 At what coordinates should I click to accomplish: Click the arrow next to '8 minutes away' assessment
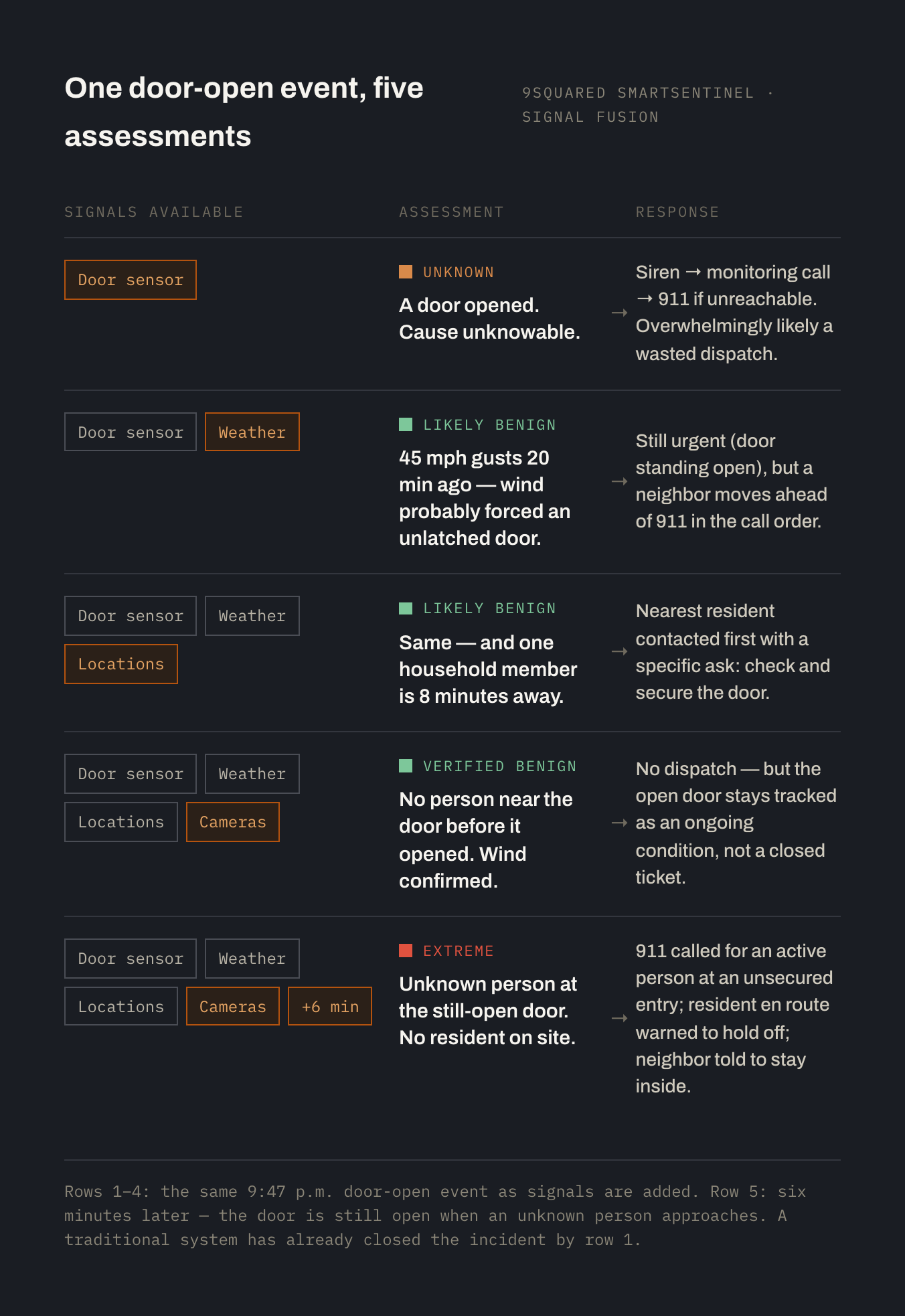coord(620,651)
